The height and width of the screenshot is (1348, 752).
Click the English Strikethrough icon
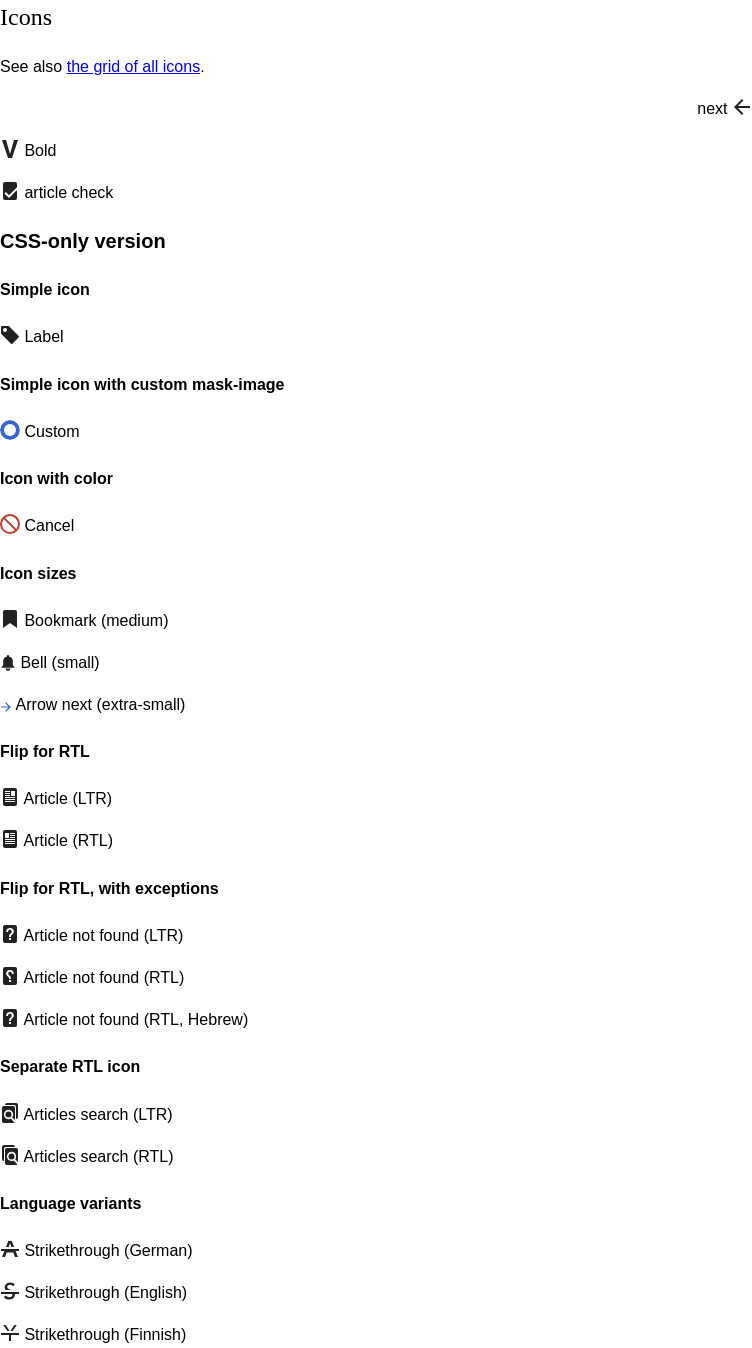(x=10, y=1291)
